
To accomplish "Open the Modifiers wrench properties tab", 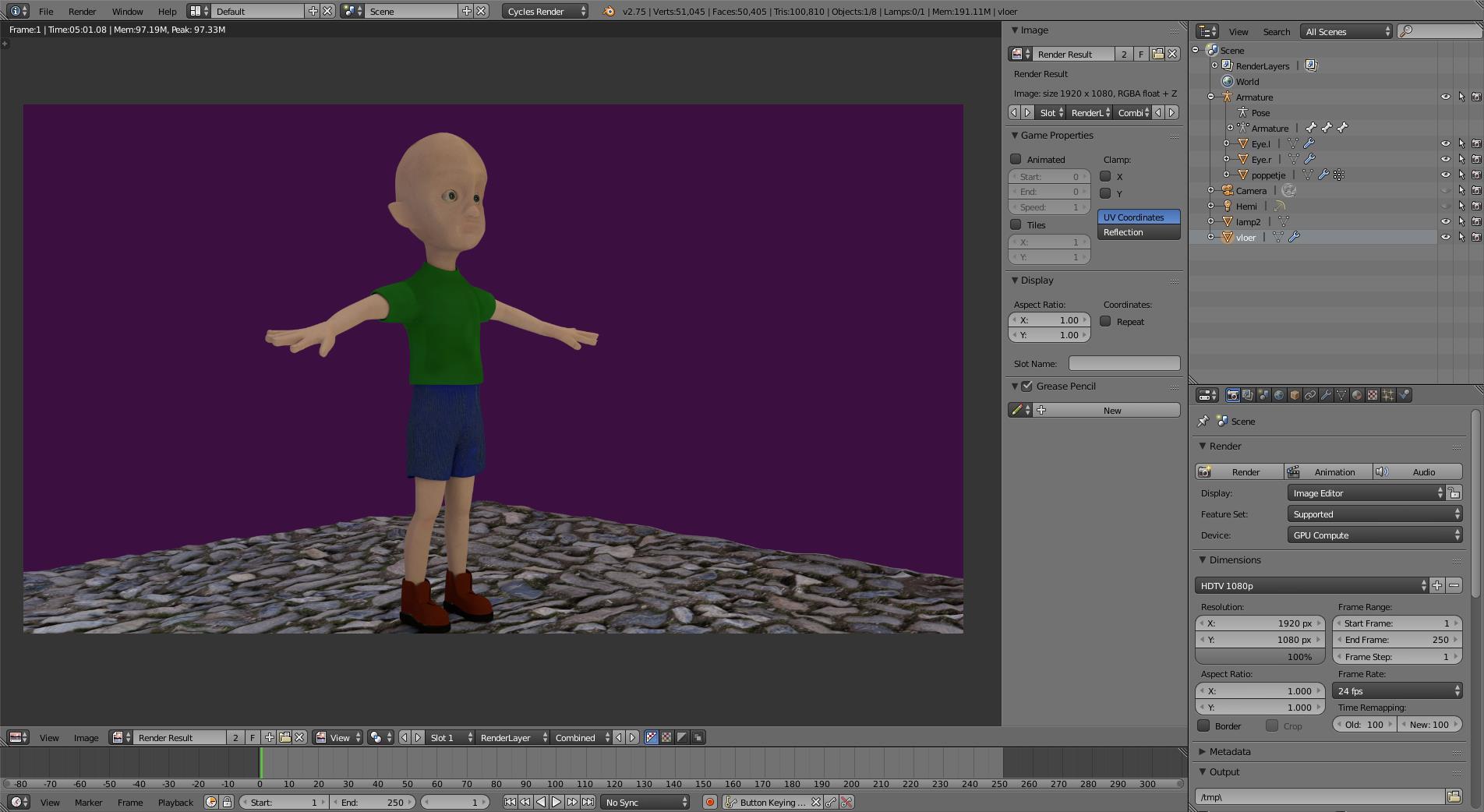I will (1326, 396).
